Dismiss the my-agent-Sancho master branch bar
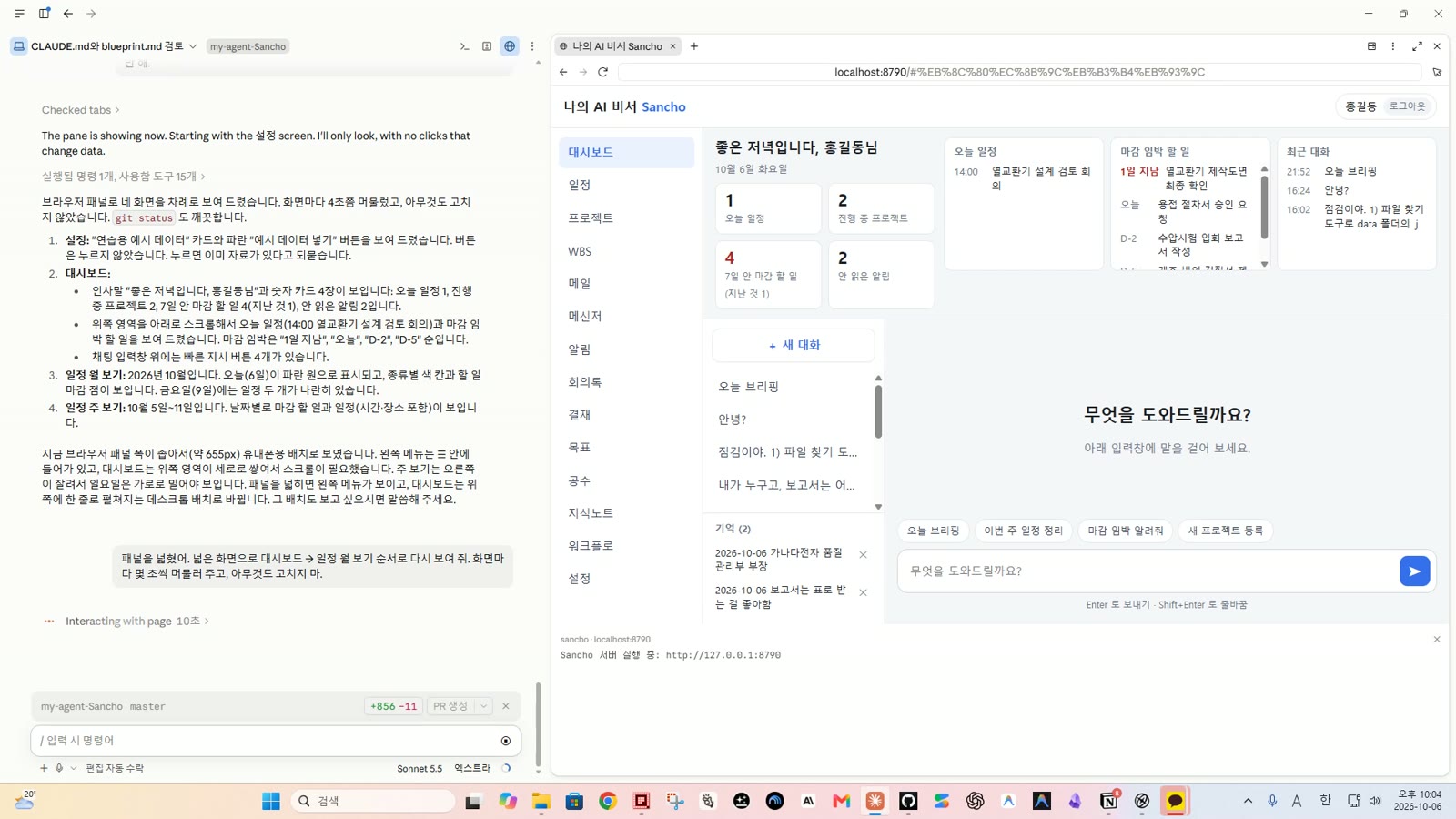 click(506, 706)
